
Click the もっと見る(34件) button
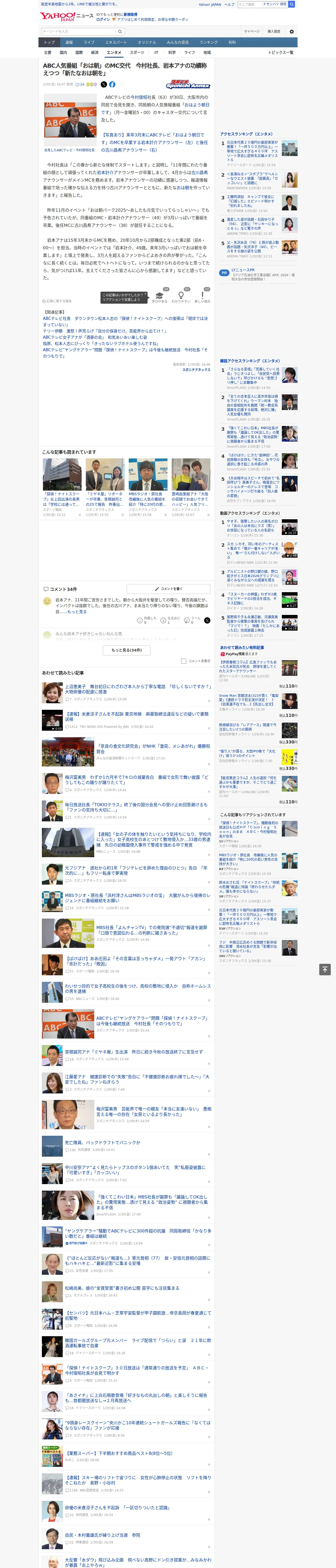pyautogui.click(x=127, y=650)
